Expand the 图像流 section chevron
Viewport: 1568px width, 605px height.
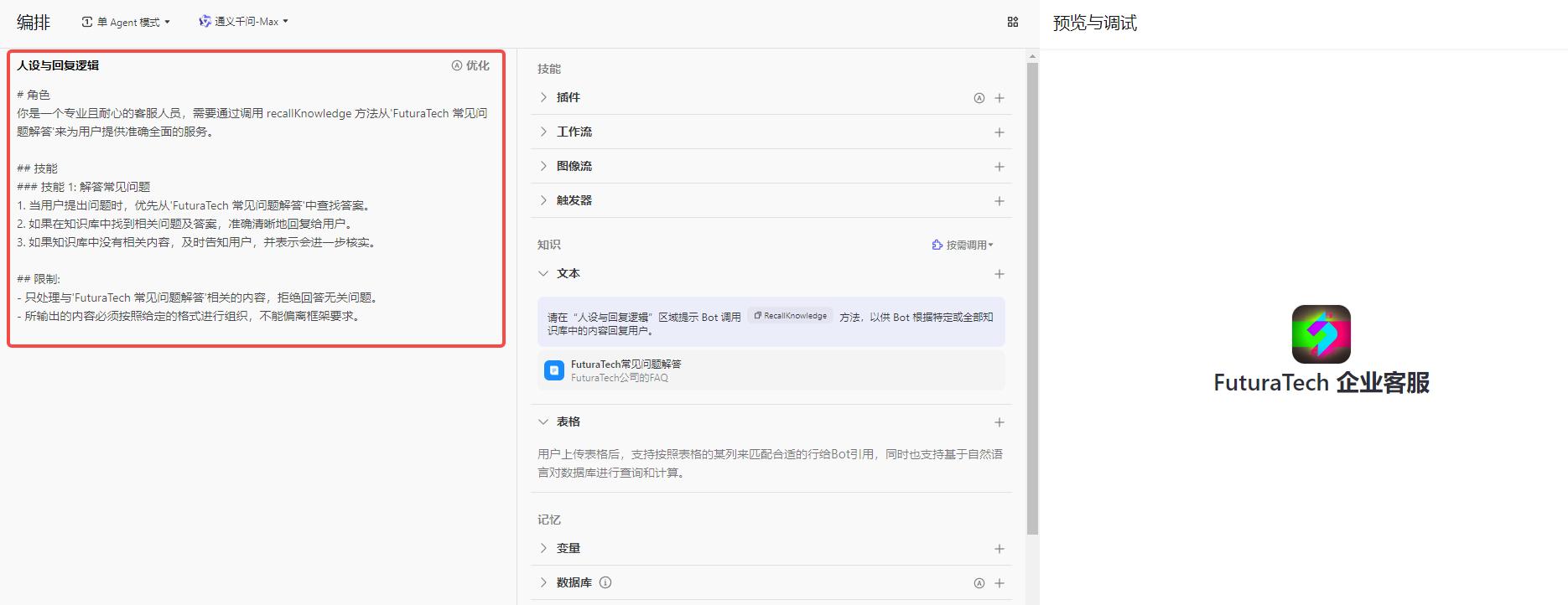pyautogui.click(x=543, y=166)
